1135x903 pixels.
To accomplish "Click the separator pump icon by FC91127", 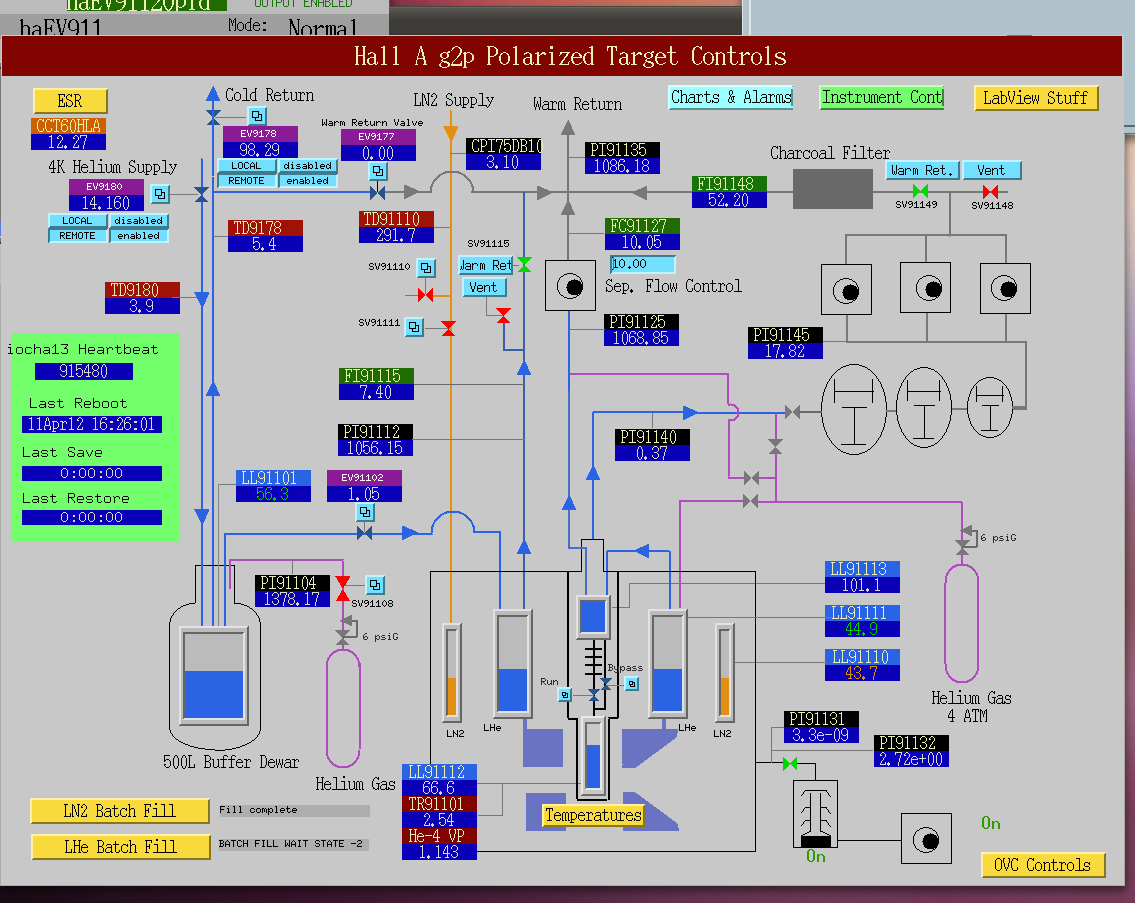I will [570, 286].
